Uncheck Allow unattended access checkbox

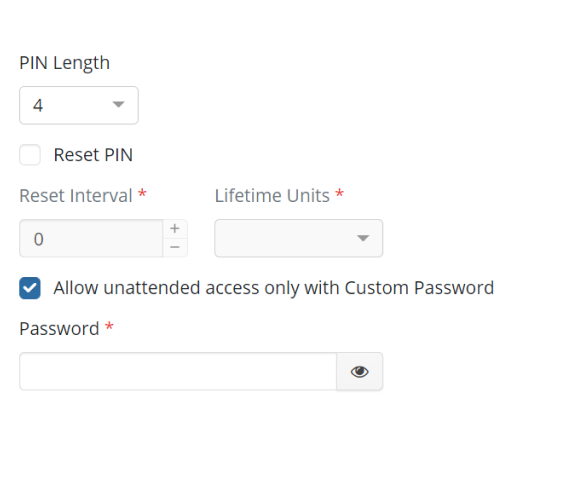coord(30,288)
